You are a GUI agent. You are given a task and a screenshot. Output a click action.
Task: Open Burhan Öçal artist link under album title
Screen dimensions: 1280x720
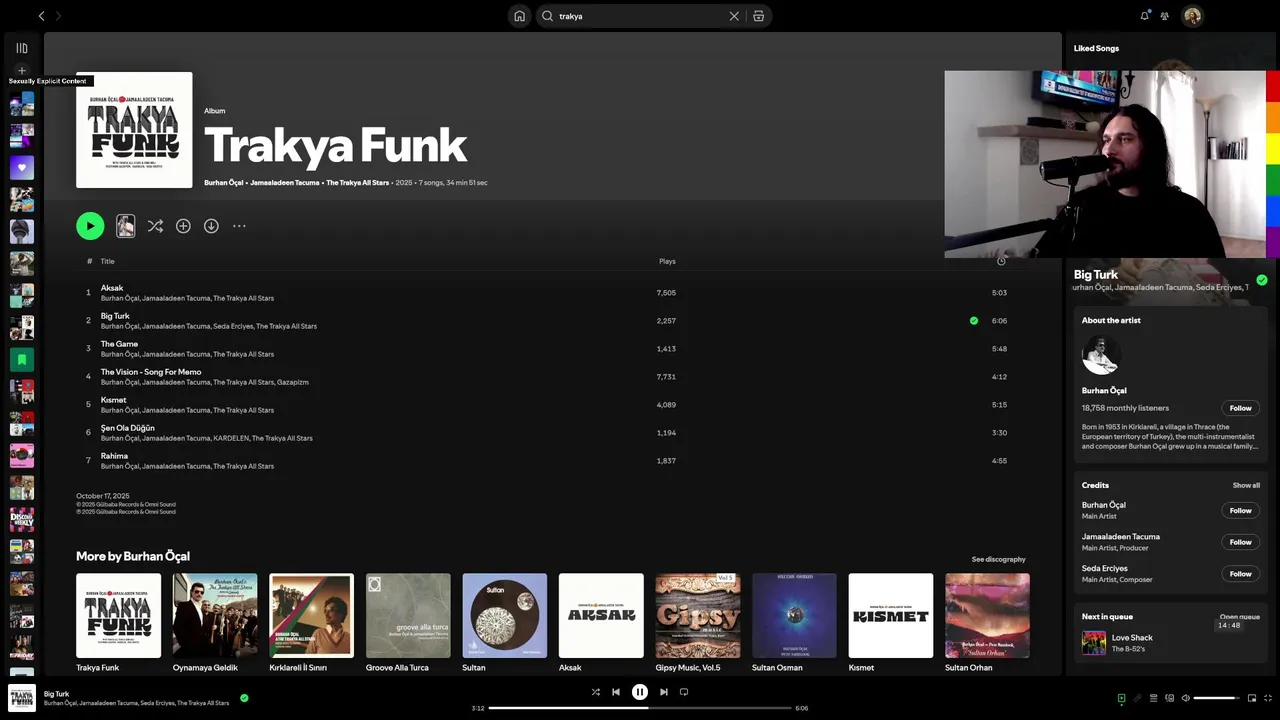pos(224,183)
